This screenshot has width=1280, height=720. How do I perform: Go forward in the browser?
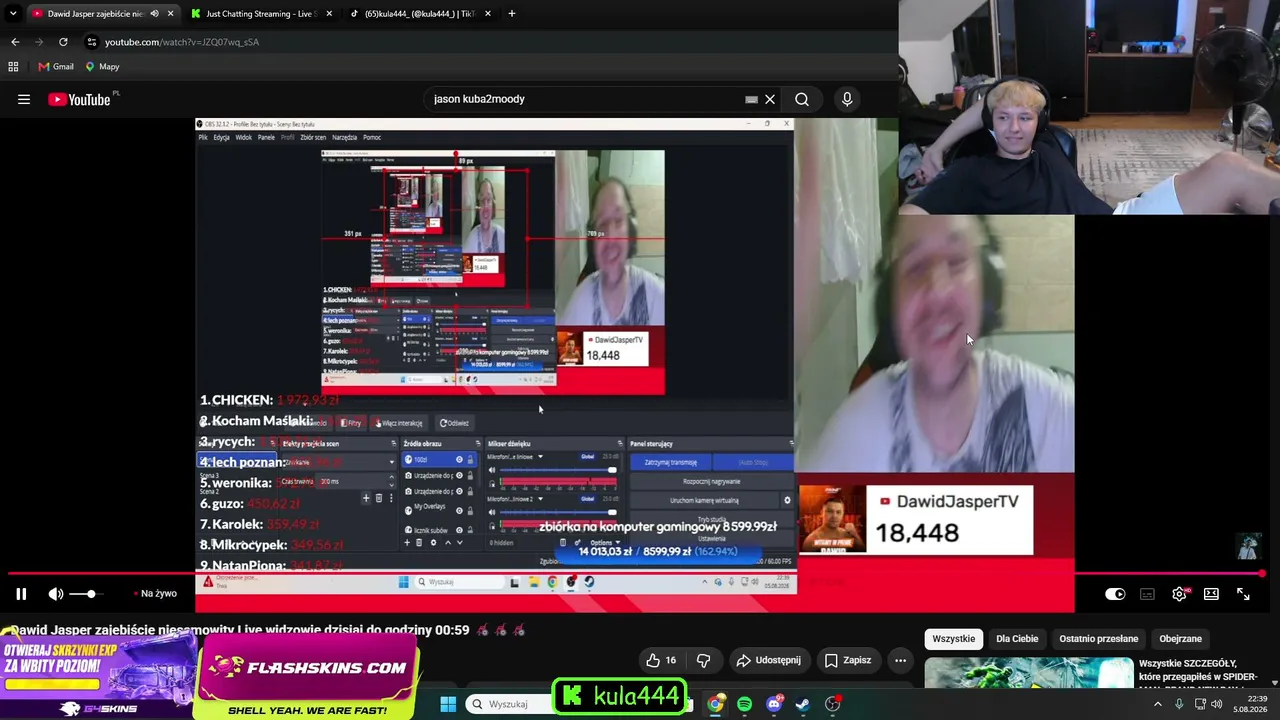39,42
